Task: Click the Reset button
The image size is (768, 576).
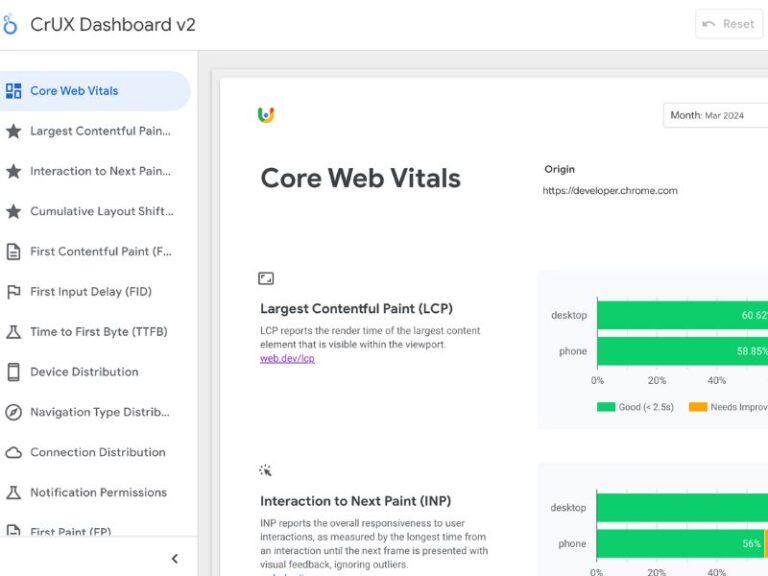Action: coord(729,24)
